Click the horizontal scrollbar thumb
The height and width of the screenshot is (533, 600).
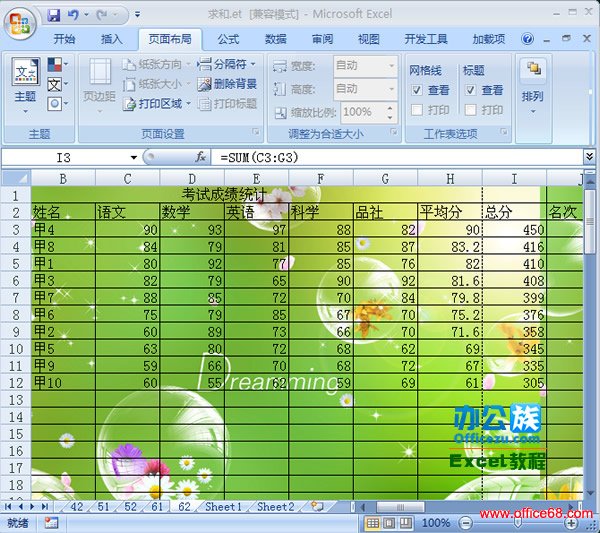pos(400,507)
